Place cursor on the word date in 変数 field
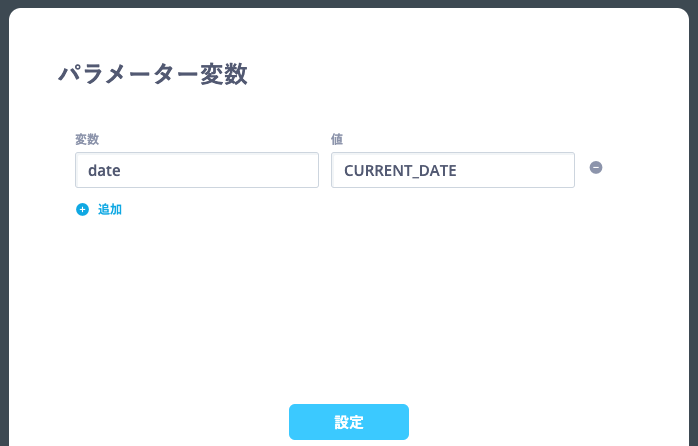 (104, 170)
